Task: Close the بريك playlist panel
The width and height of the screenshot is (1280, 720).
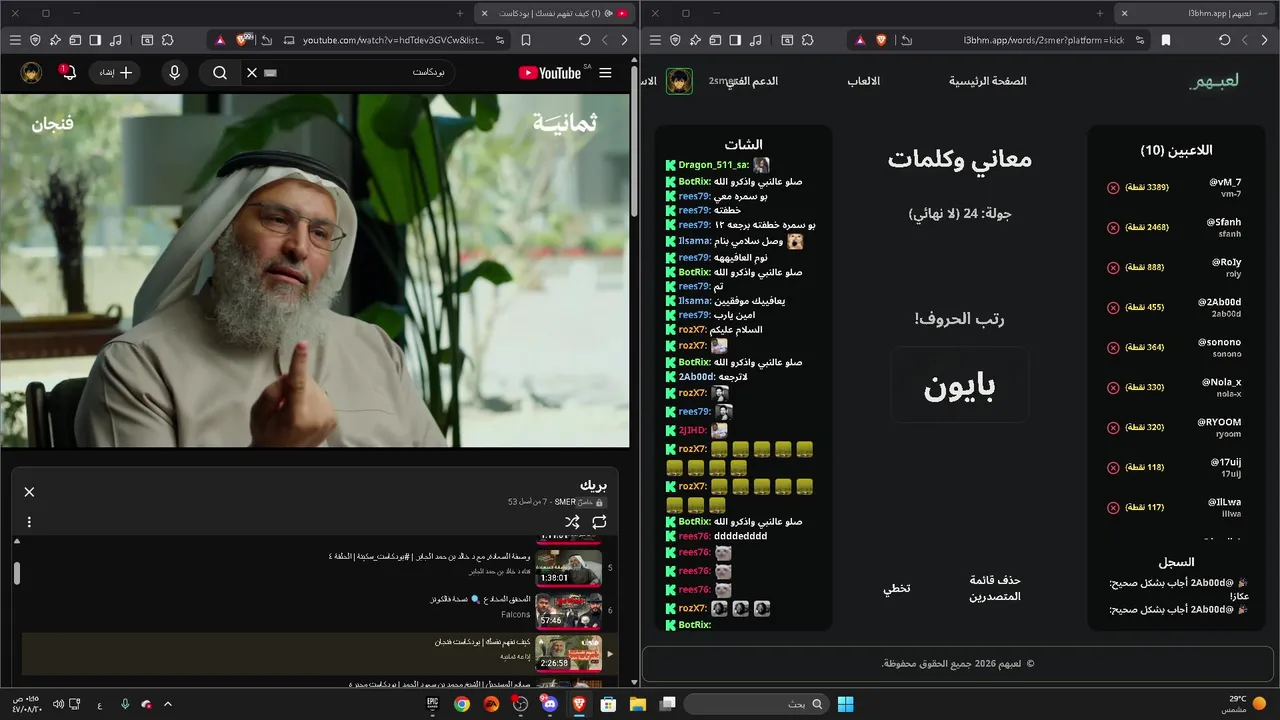Action: point(29,492)
